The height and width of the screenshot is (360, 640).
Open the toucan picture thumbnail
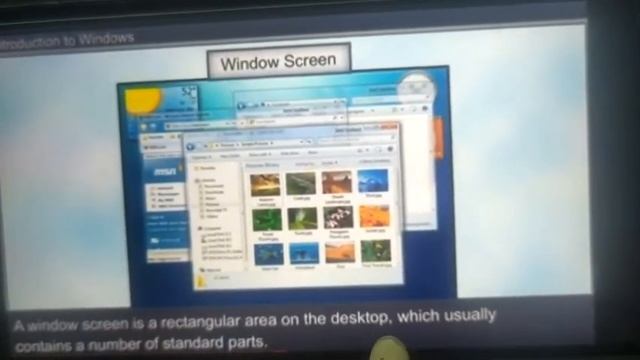[x=376, y=251]
